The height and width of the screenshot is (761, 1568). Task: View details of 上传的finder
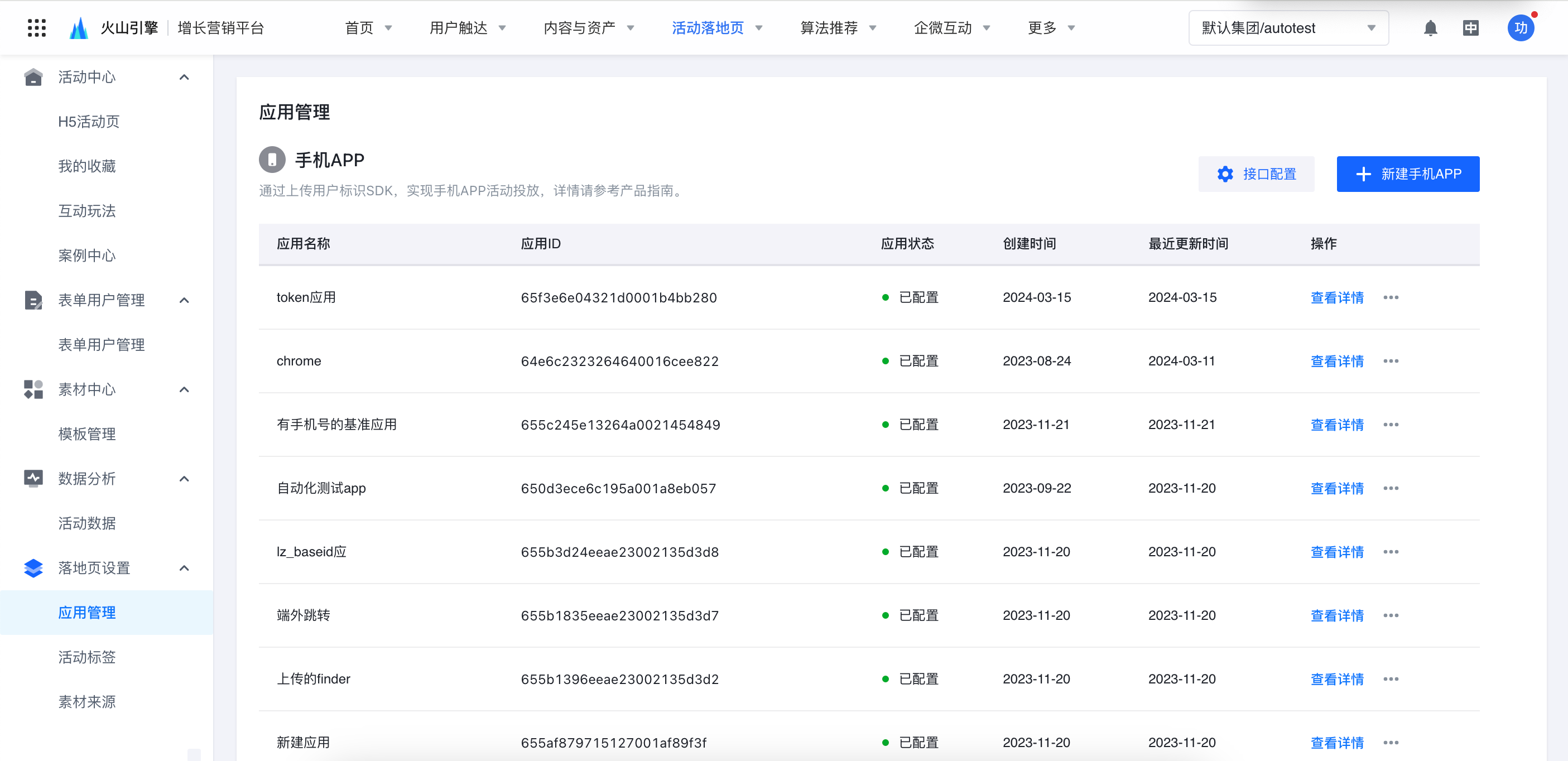point(1336,680)
